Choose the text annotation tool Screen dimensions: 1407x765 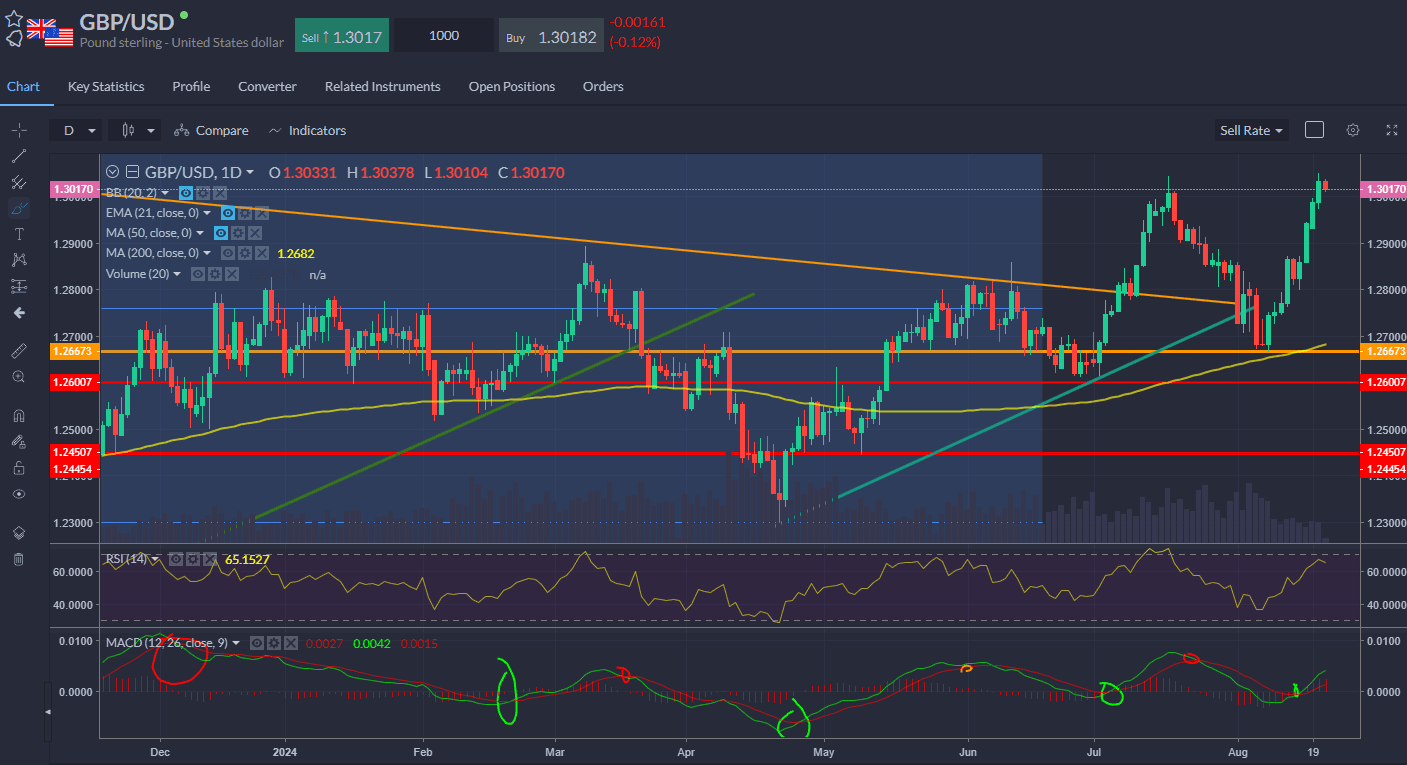pos(18,234)
